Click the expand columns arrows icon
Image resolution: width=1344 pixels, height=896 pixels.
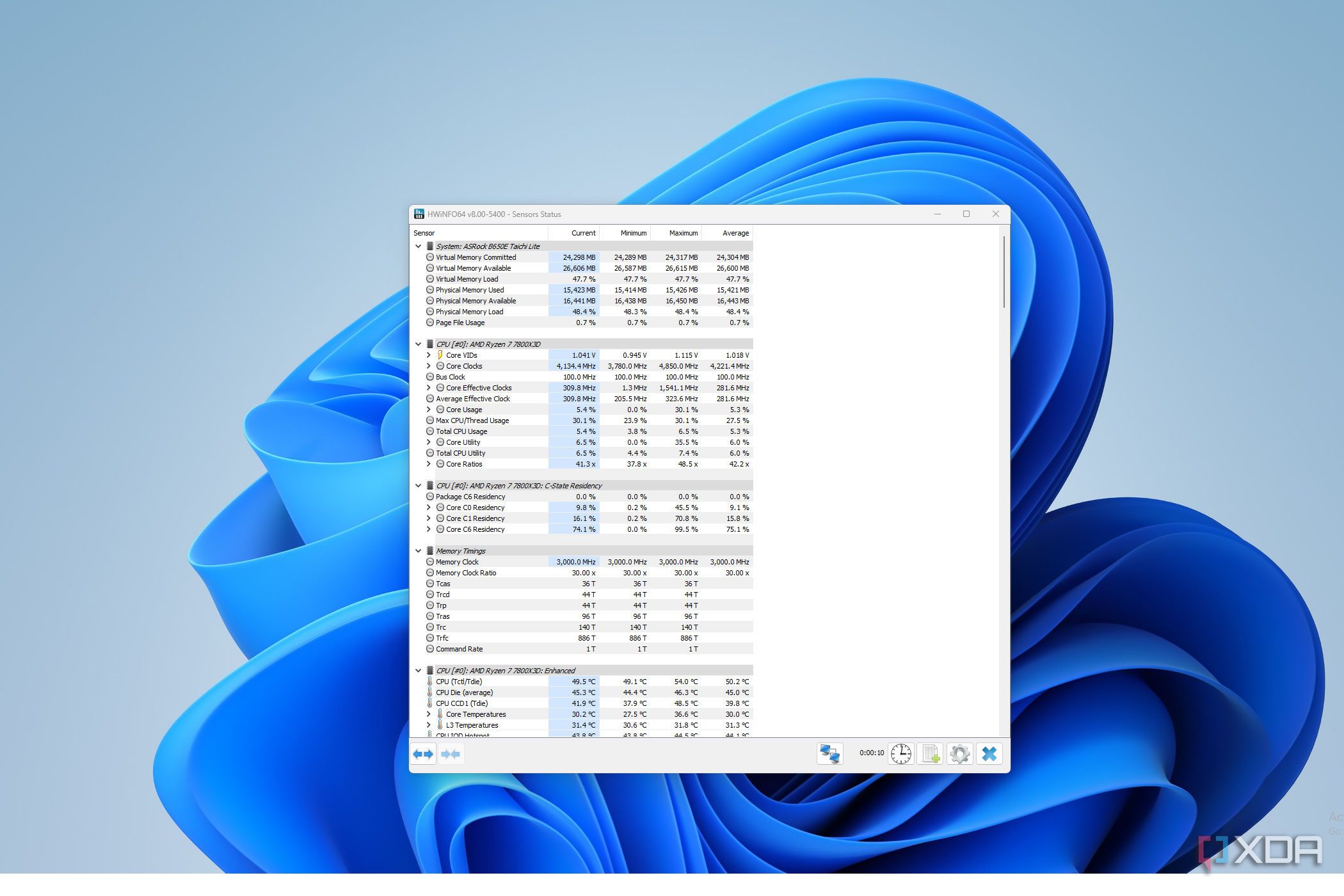tap(422, 755)
